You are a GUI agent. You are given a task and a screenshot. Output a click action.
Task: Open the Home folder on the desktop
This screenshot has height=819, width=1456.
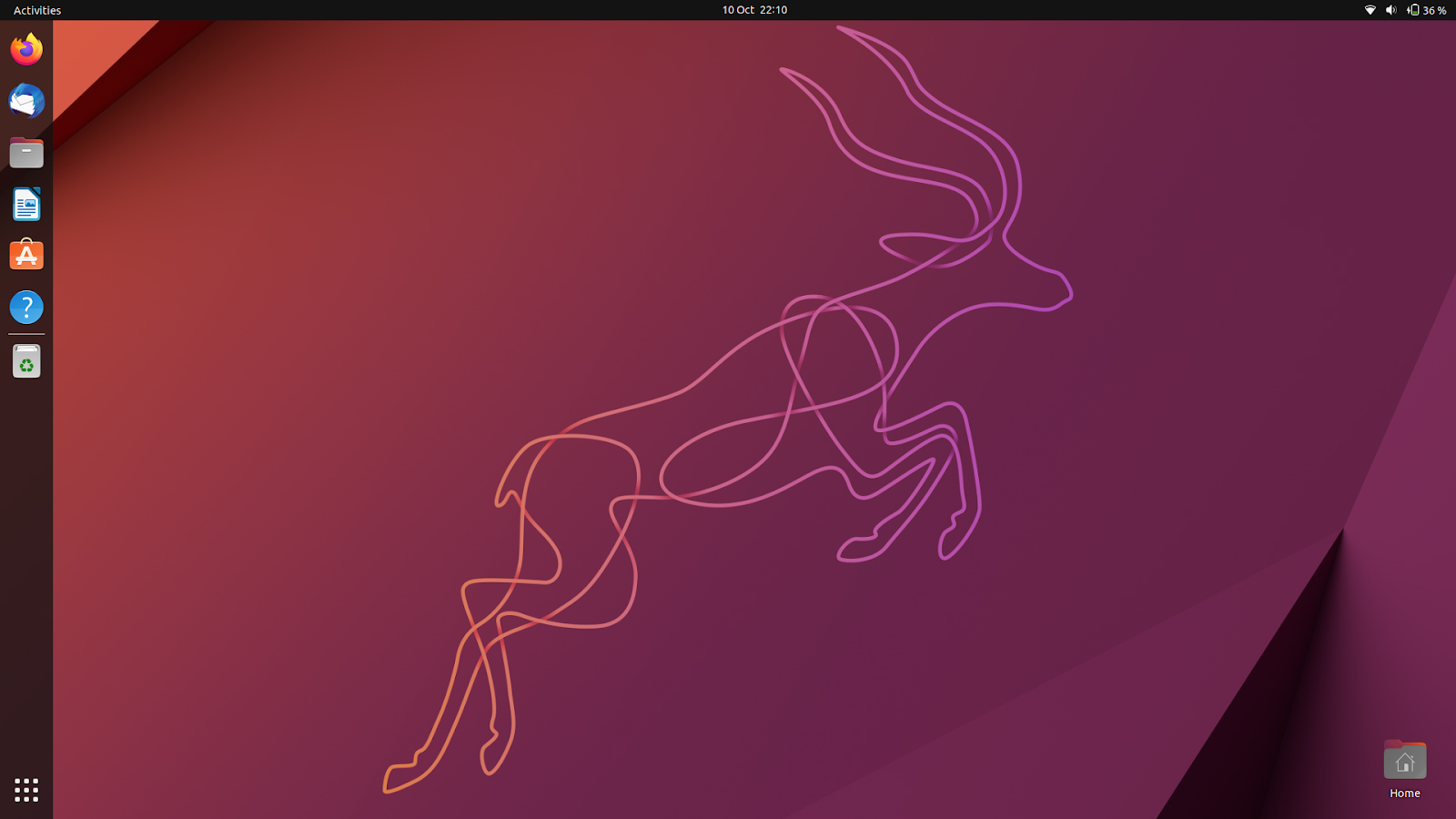click(1404, 759)
